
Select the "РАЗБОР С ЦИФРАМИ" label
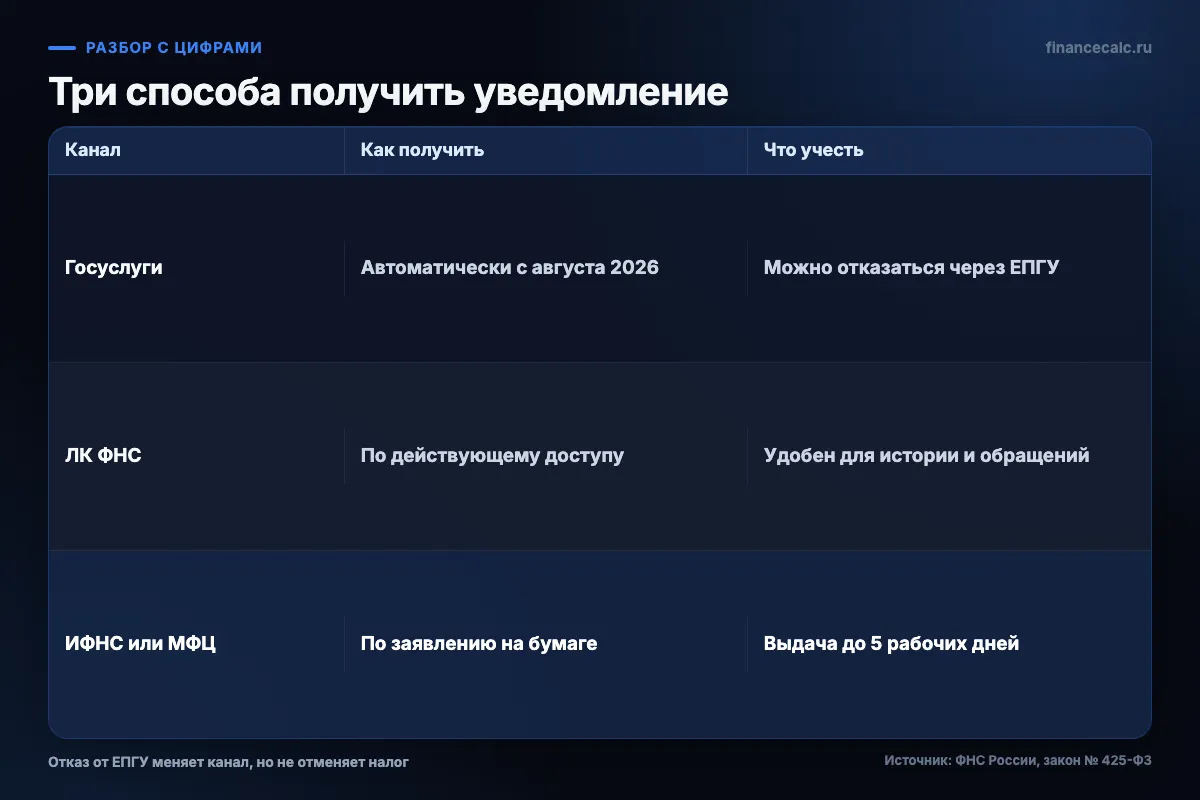click(x=174, y=47)
